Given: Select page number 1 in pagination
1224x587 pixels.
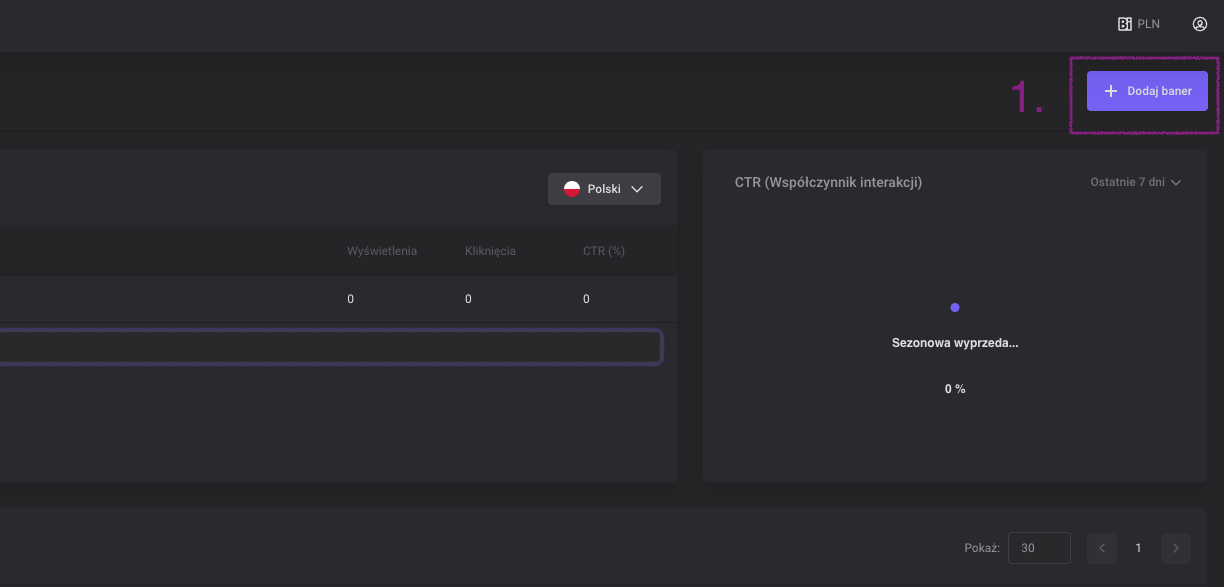Looking at the screenshot, I should click(x=1138, y=548).
